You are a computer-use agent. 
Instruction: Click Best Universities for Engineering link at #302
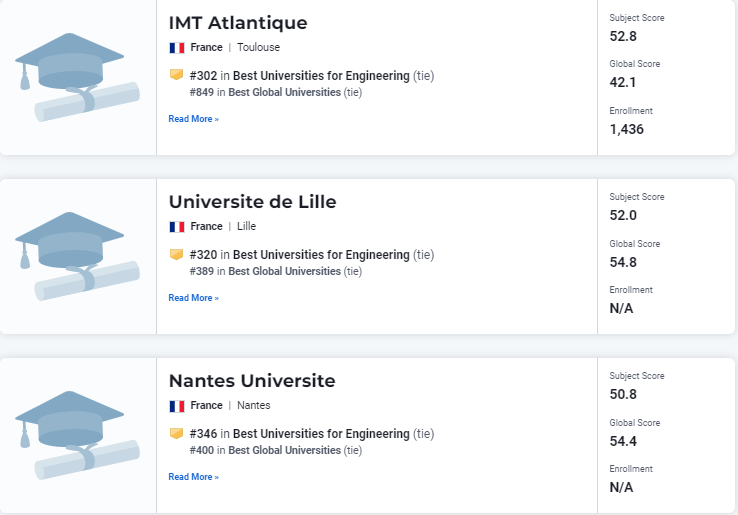321,76
